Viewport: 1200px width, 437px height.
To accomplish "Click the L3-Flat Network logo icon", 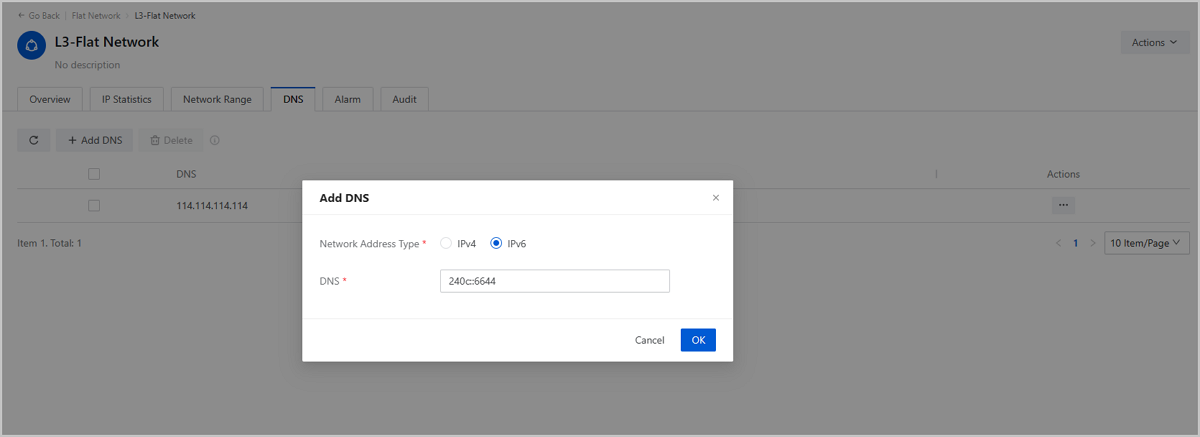I will (x=31, y=46).
